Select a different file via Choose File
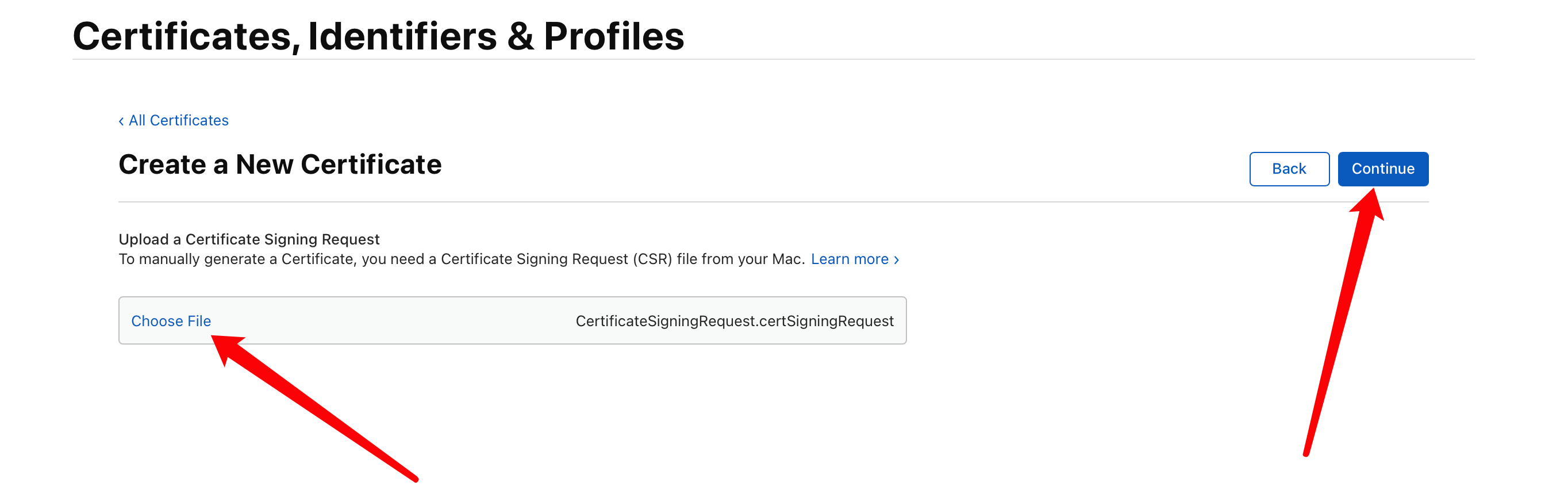Screen dimensions: 1568x497 (x=171, y=321)
